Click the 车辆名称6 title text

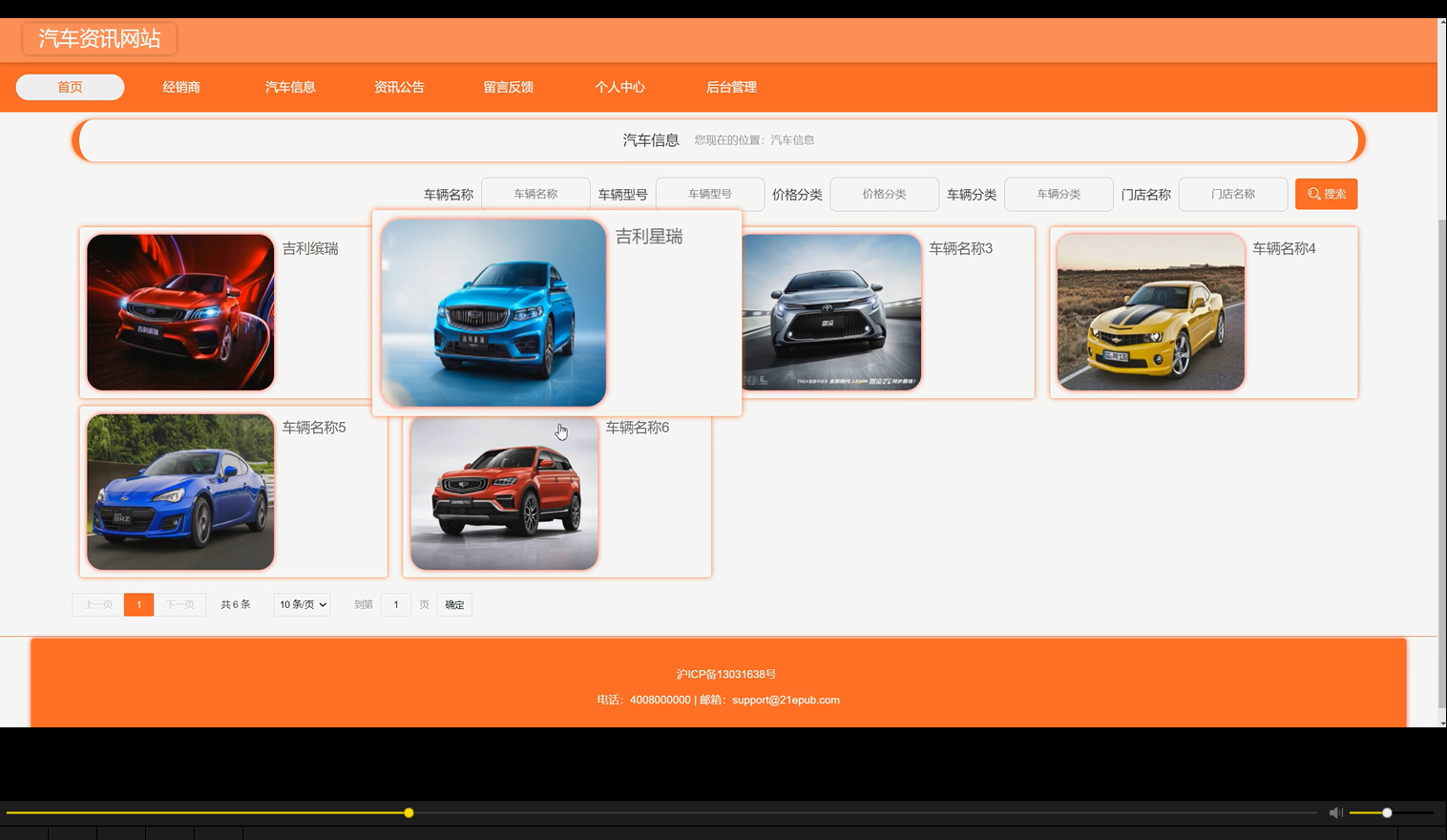click(638, 428)
